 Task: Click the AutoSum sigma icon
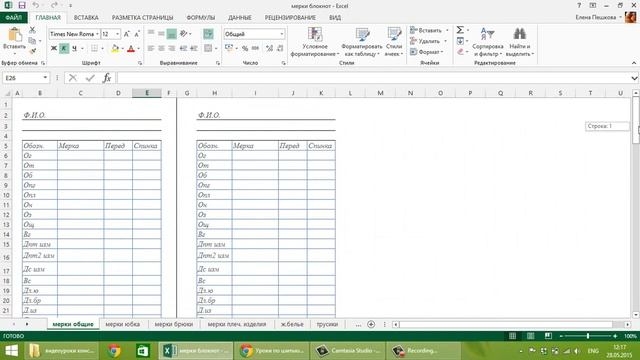click(x=460, y=30)
